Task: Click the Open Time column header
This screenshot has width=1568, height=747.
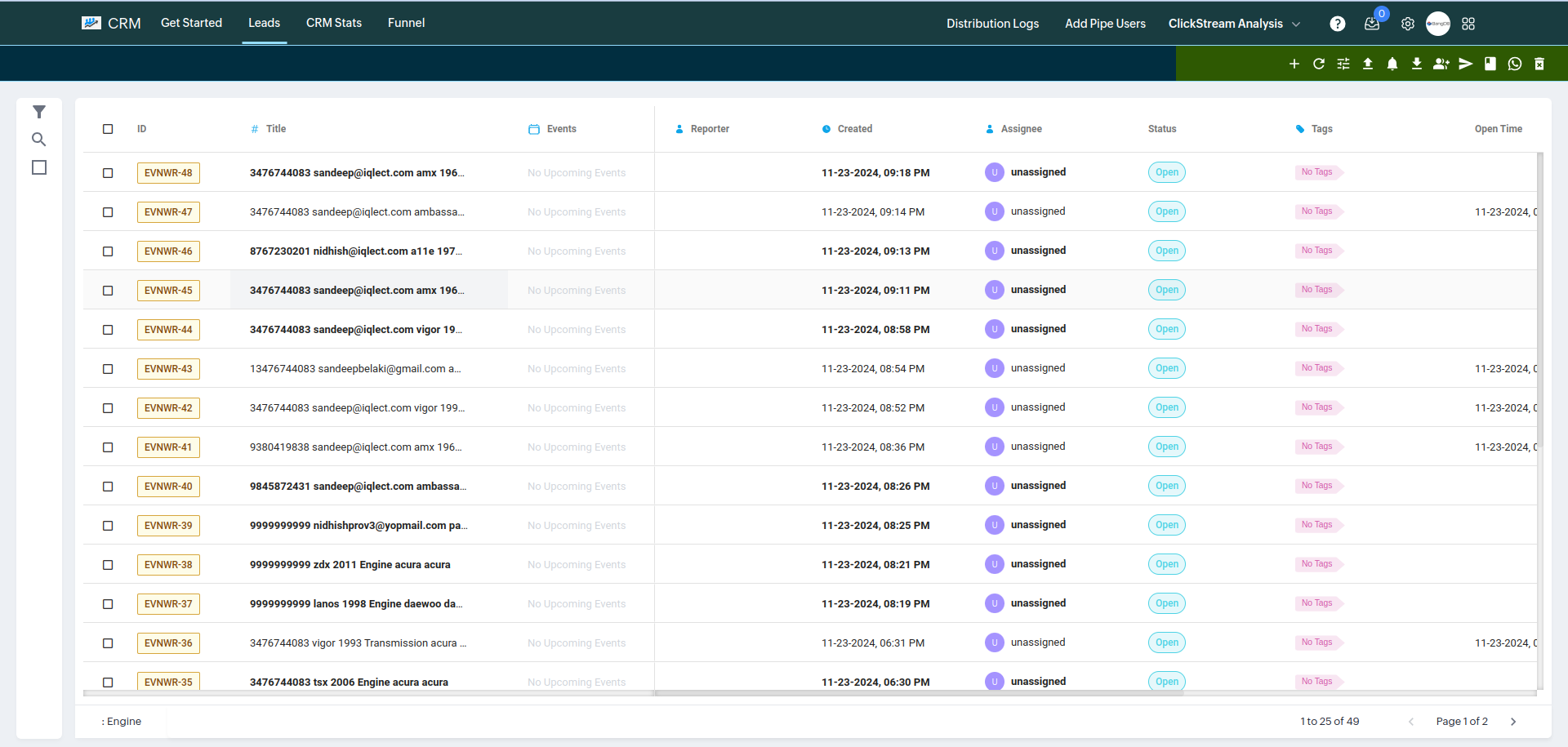Action: click(x=1499, y=129)
